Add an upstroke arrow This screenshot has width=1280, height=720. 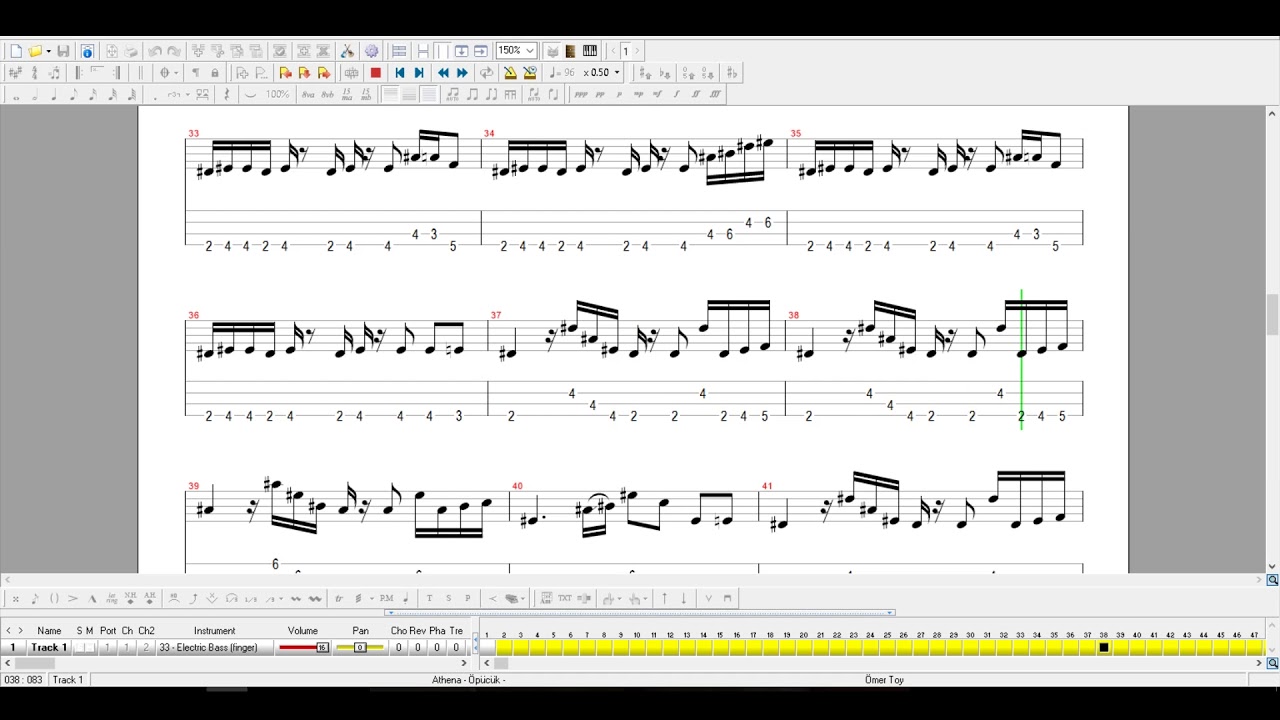pos(665,598)
